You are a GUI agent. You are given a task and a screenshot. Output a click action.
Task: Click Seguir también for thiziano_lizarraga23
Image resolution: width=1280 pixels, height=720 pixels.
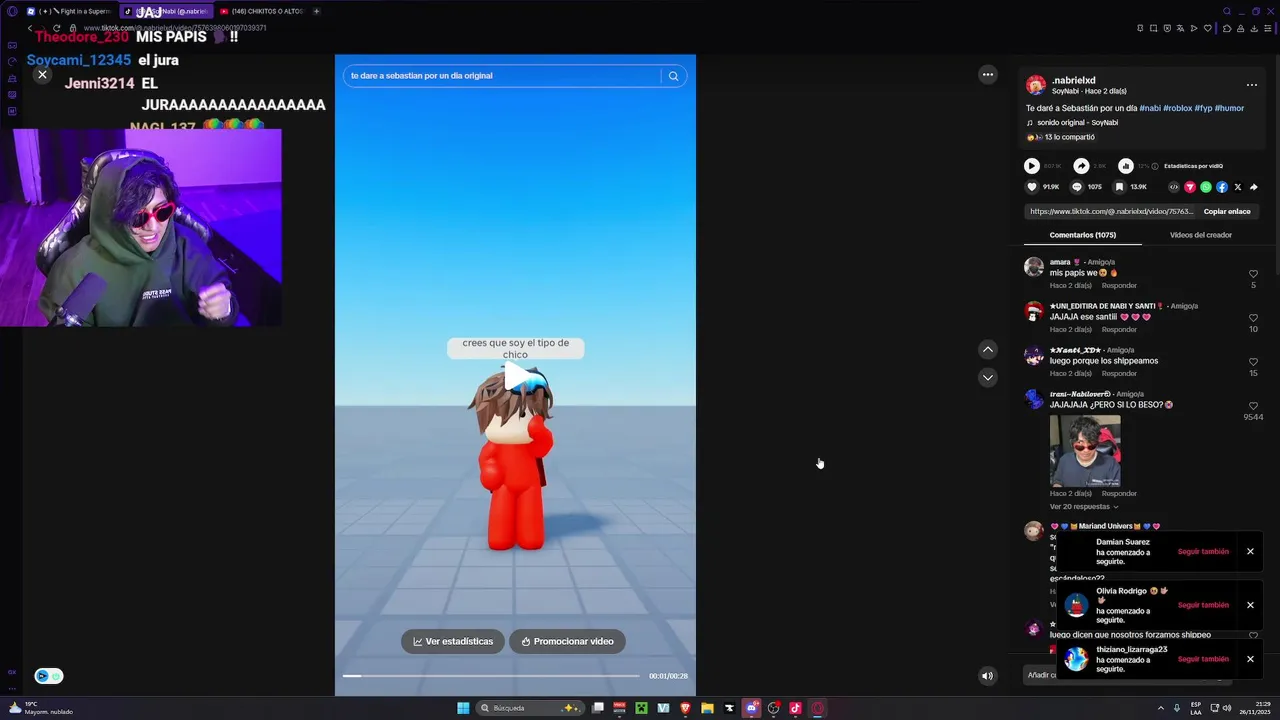(1203, 659)
